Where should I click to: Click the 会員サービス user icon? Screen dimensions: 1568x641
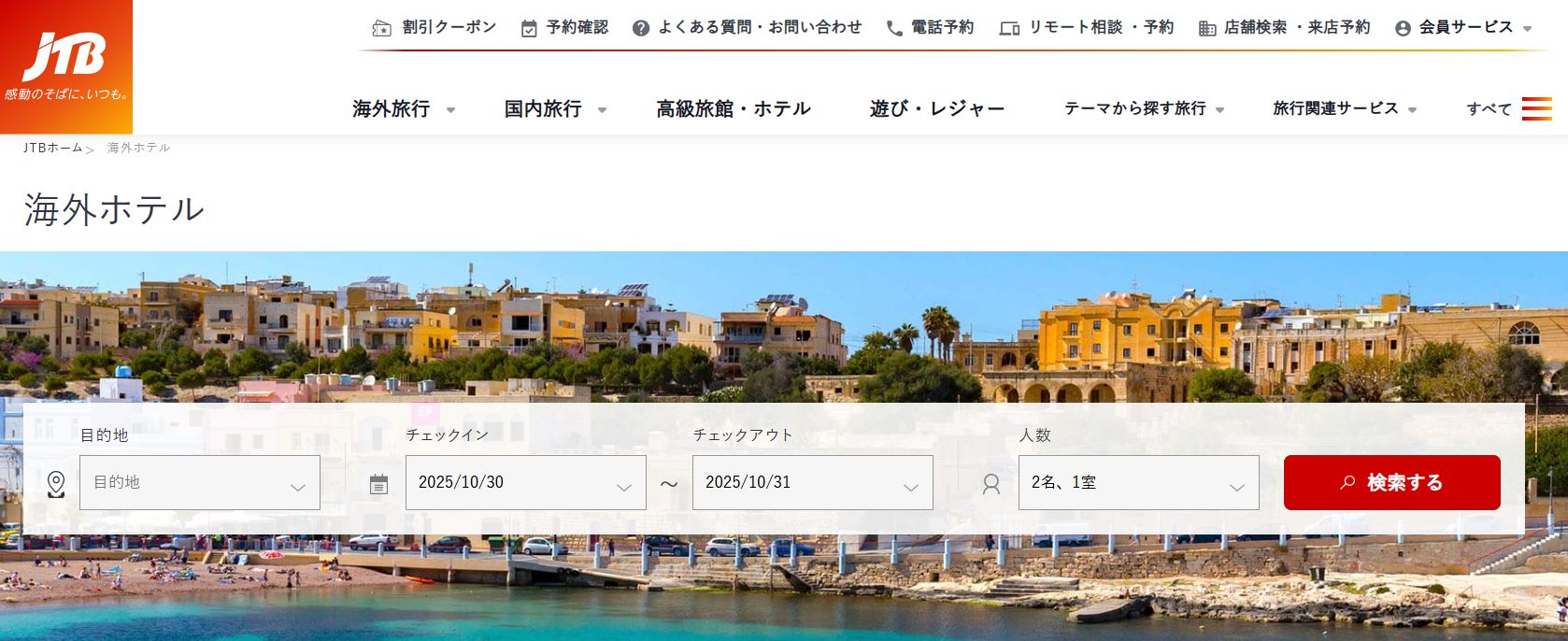[1403, 28]
